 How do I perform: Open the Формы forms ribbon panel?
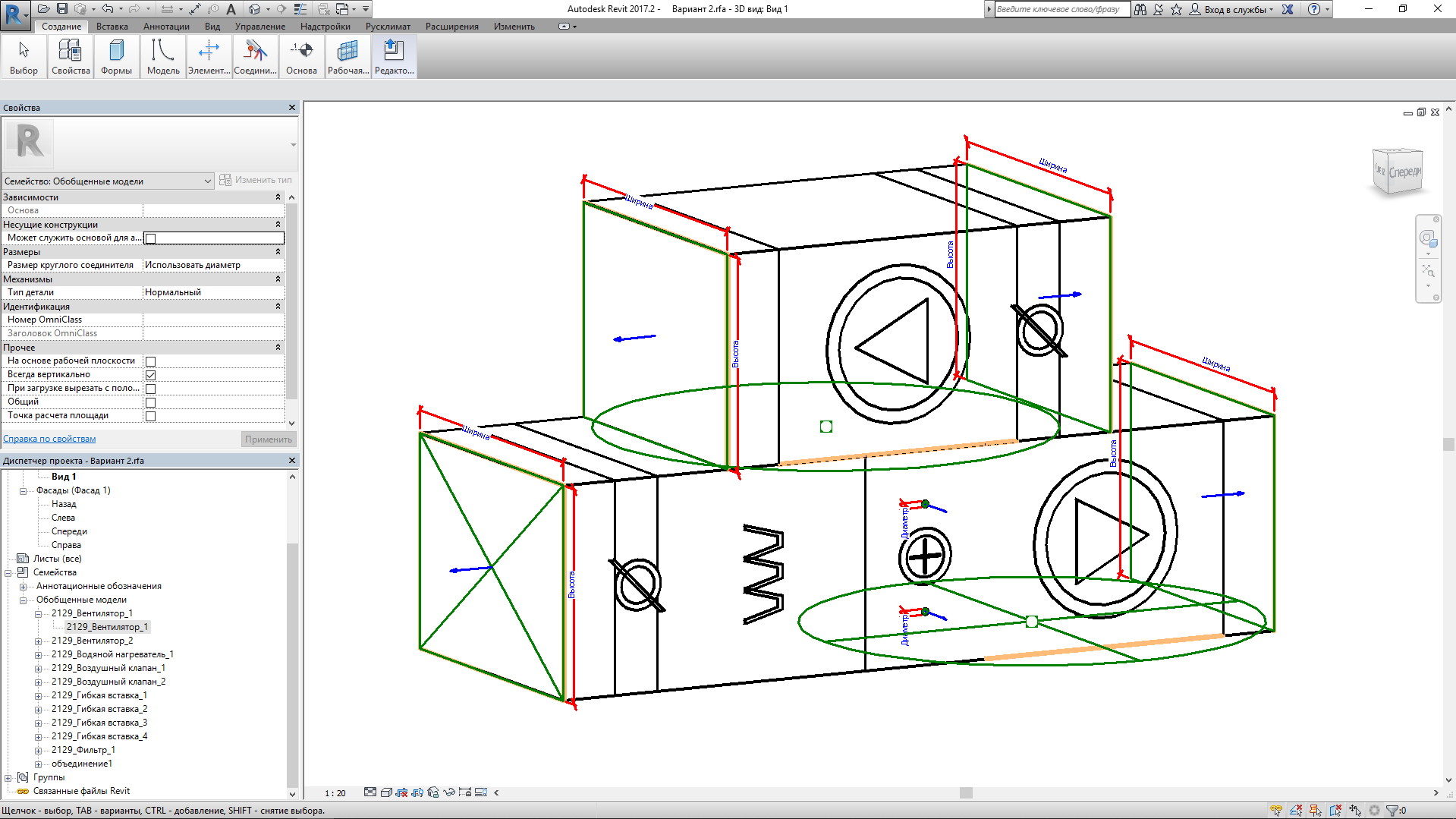(x=116, y=57)
